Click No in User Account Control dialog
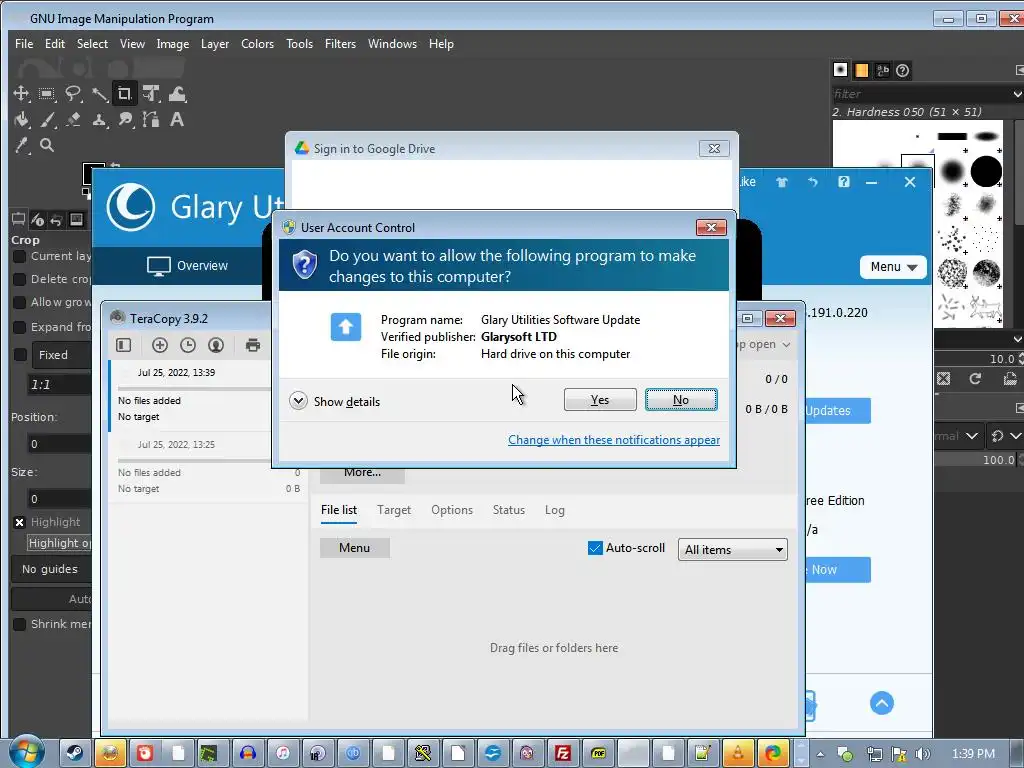 click(681, 400)
